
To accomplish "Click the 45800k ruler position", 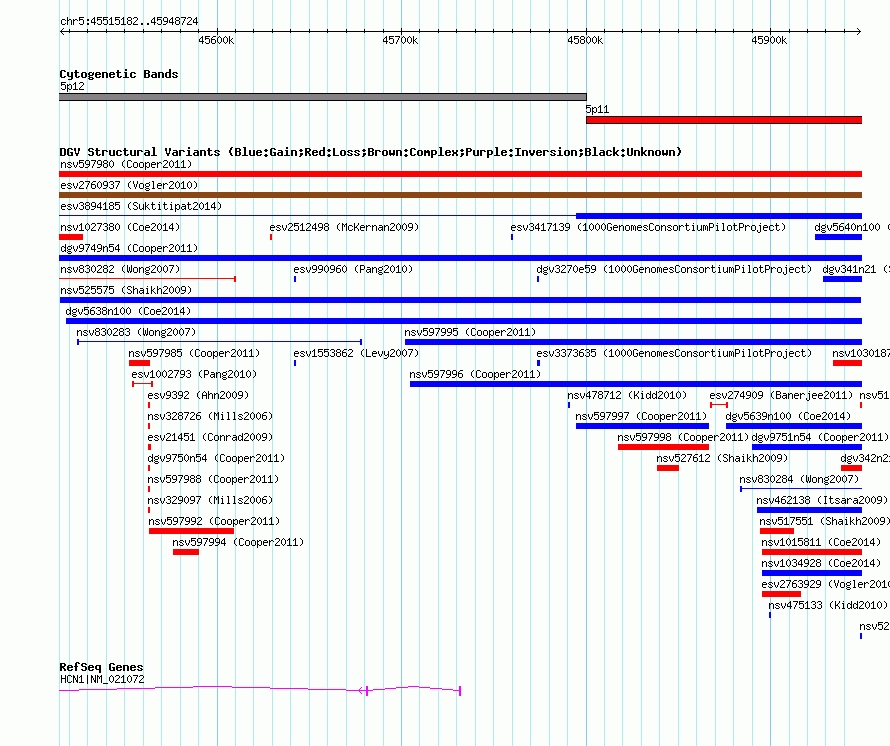I will coord(585,40).
